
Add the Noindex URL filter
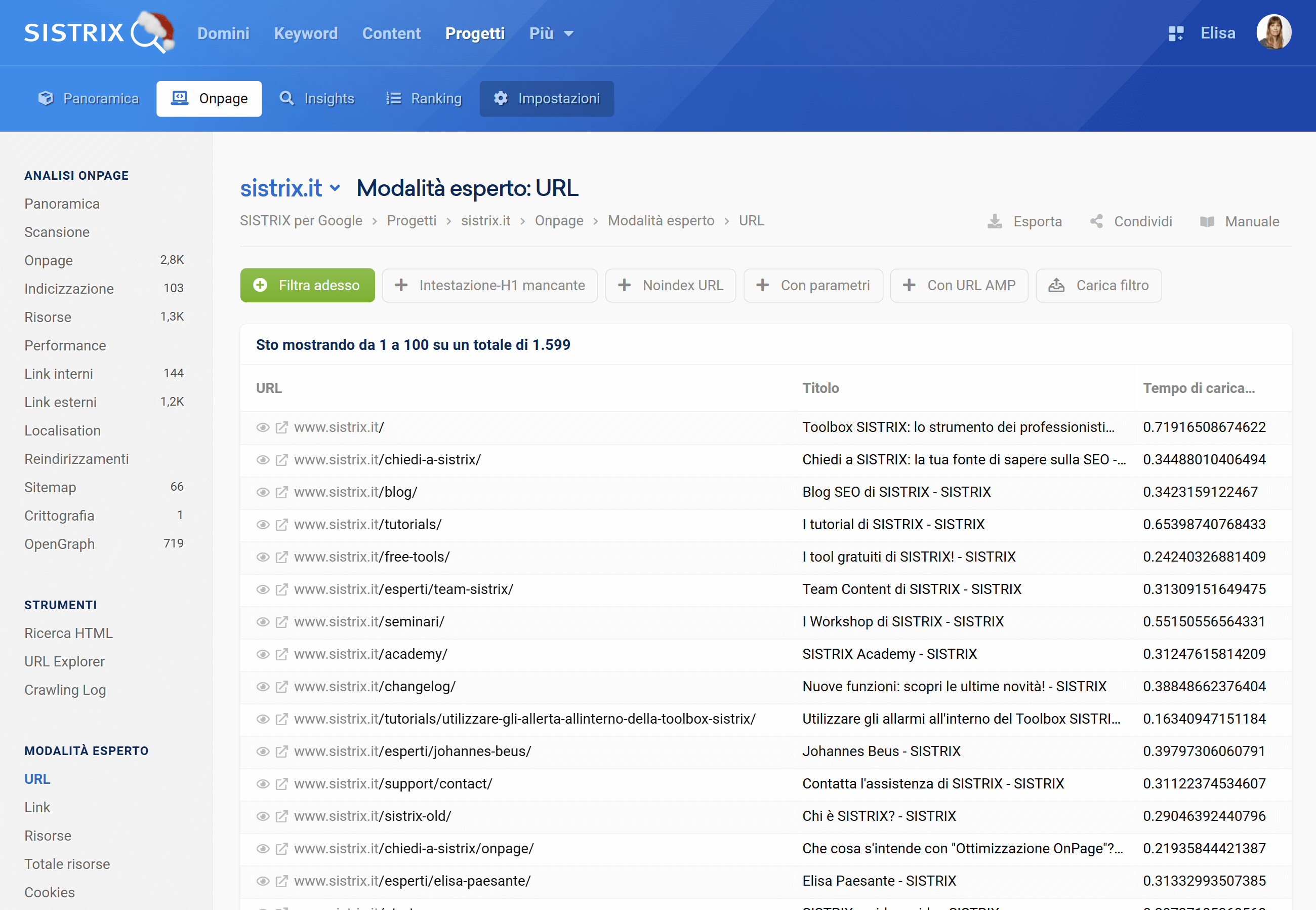pyautogui.click(x=671, y=285)
